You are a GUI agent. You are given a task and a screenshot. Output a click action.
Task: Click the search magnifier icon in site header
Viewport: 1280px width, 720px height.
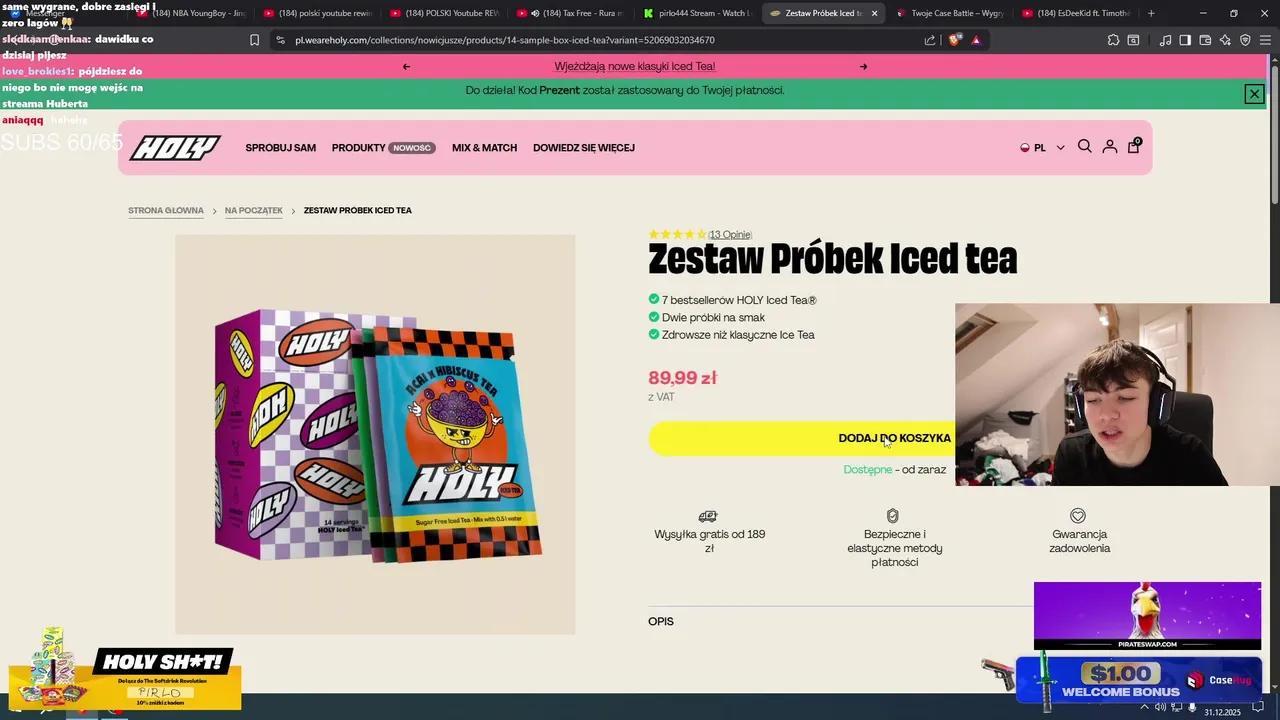tap(1084, 147)
